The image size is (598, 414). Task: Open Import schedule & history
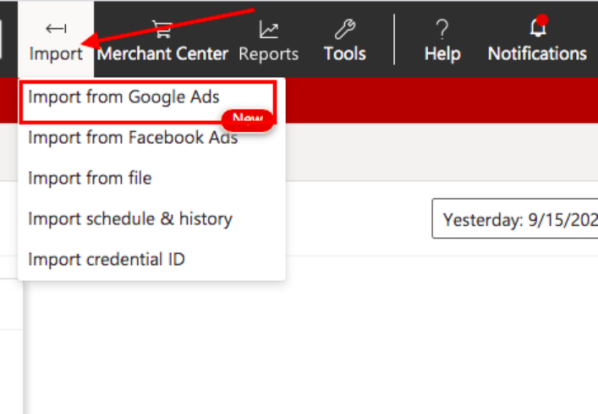coord(130,219)
